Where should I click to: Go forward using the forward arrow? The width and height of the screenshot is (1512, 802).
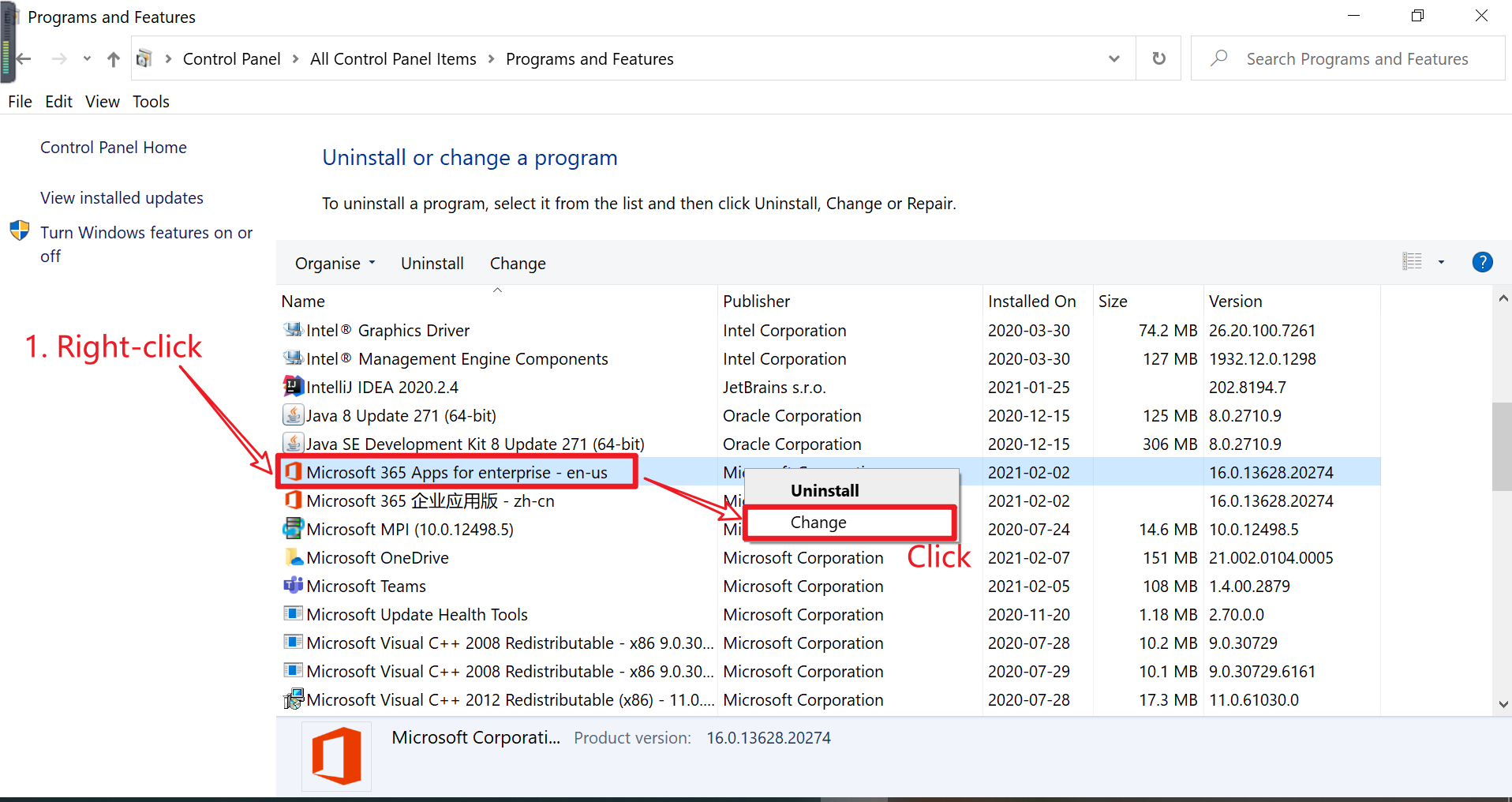(x=59, y=58)
